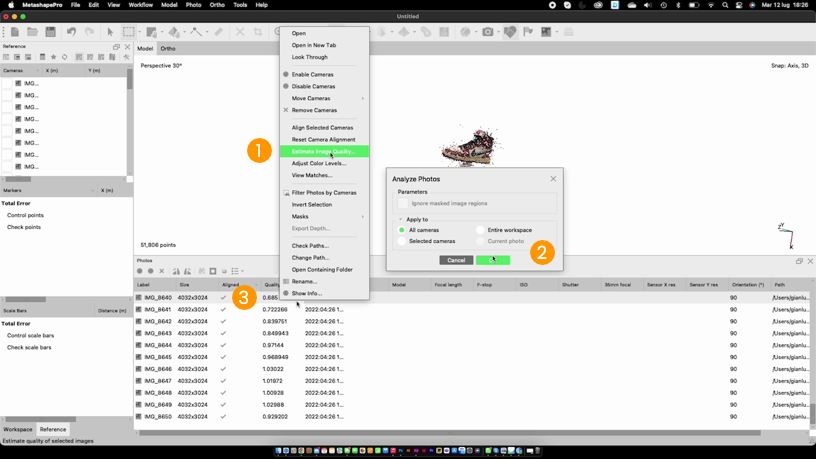Choose the Selected cameras radio option
The width and height of the screenshot is (816, 459).
click(x=403, y=241)
